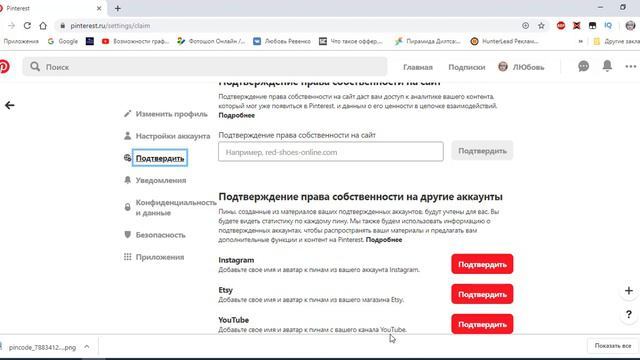Click the browser forward arrow
The image size is (640, 360).
tap(11, 26)
